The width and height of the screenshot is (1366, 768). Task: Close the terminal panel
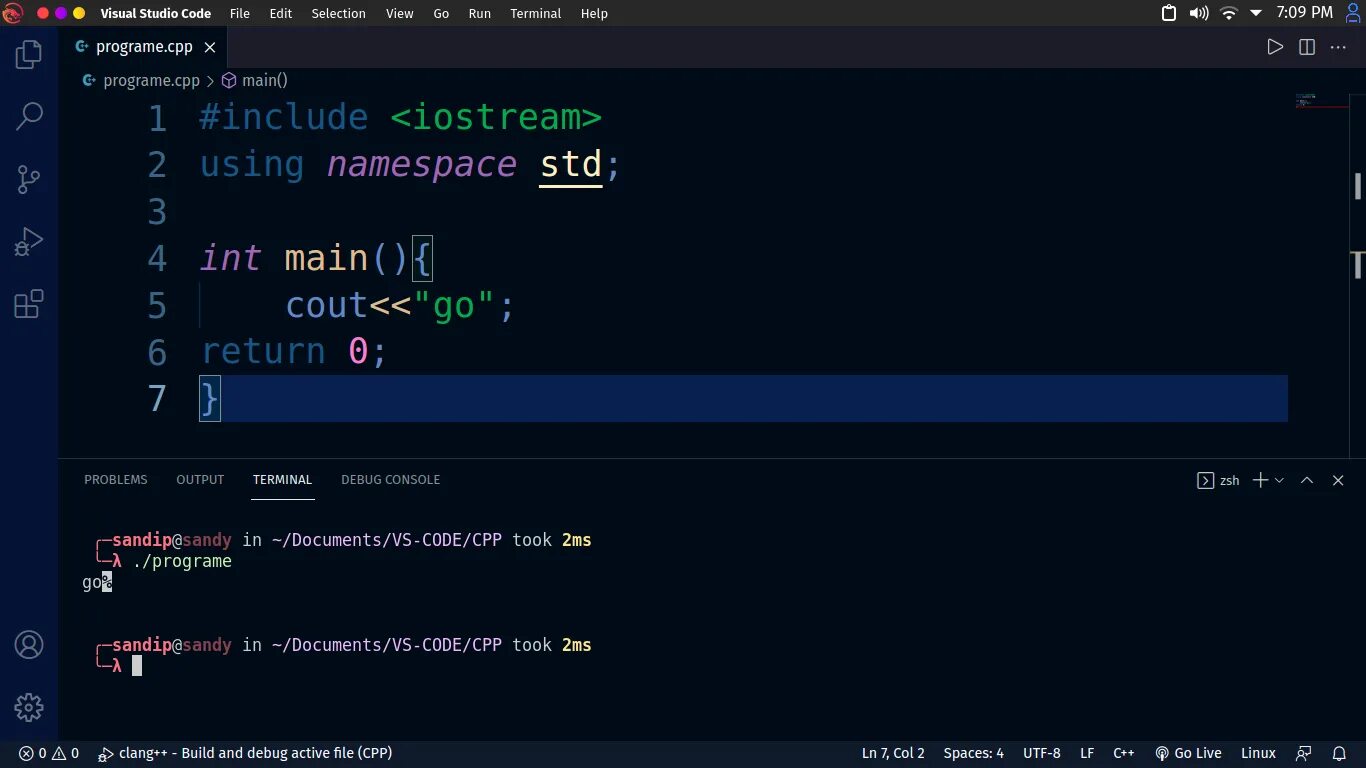tap(1338, 480)
